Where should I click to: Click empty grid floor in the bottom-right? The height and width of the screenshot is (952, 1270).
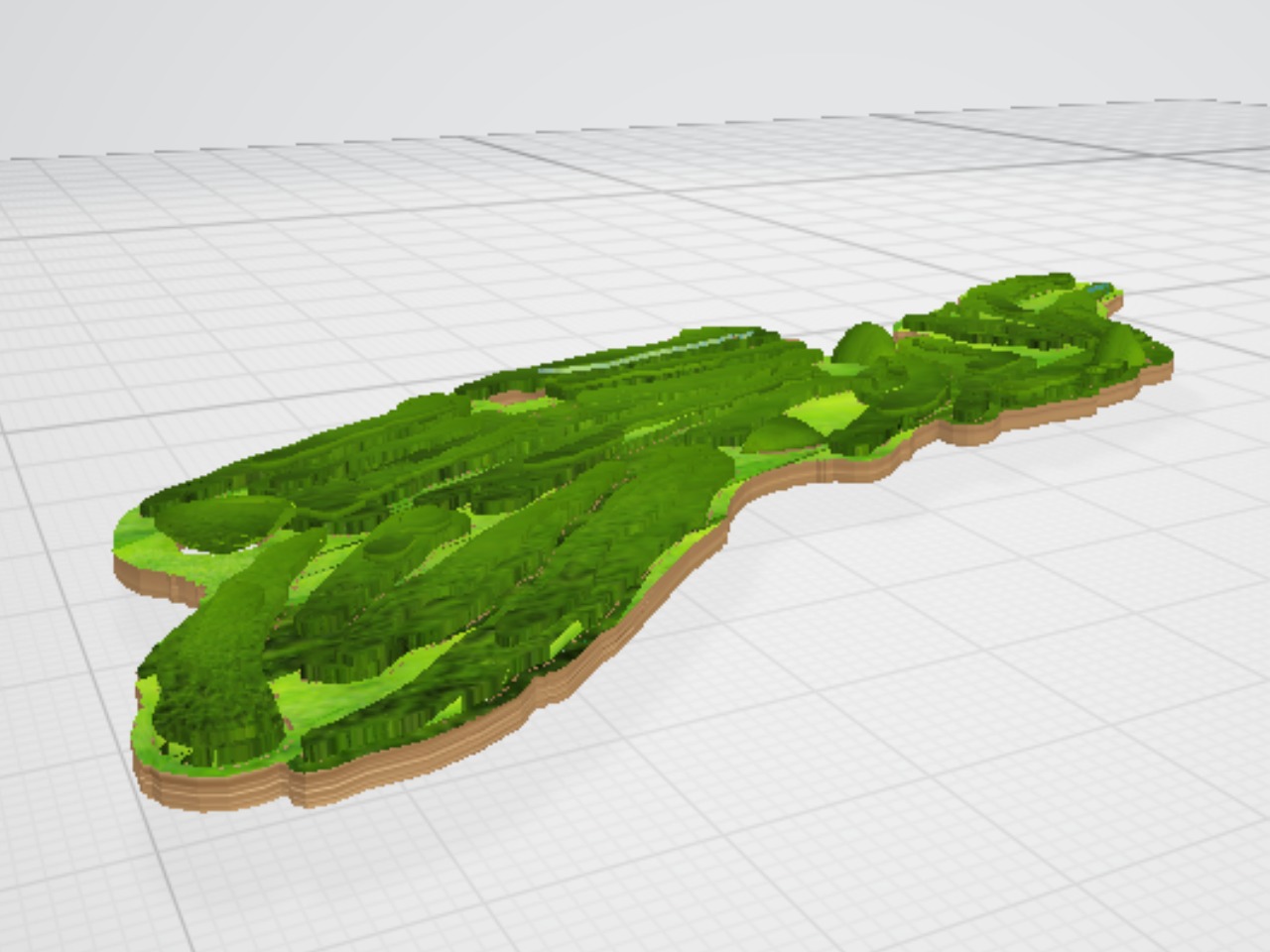point(1042,793)
